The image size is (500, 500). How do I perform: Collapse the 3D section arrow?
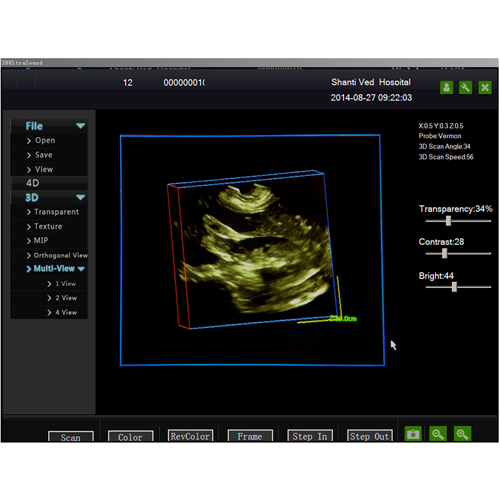point(80,197)
